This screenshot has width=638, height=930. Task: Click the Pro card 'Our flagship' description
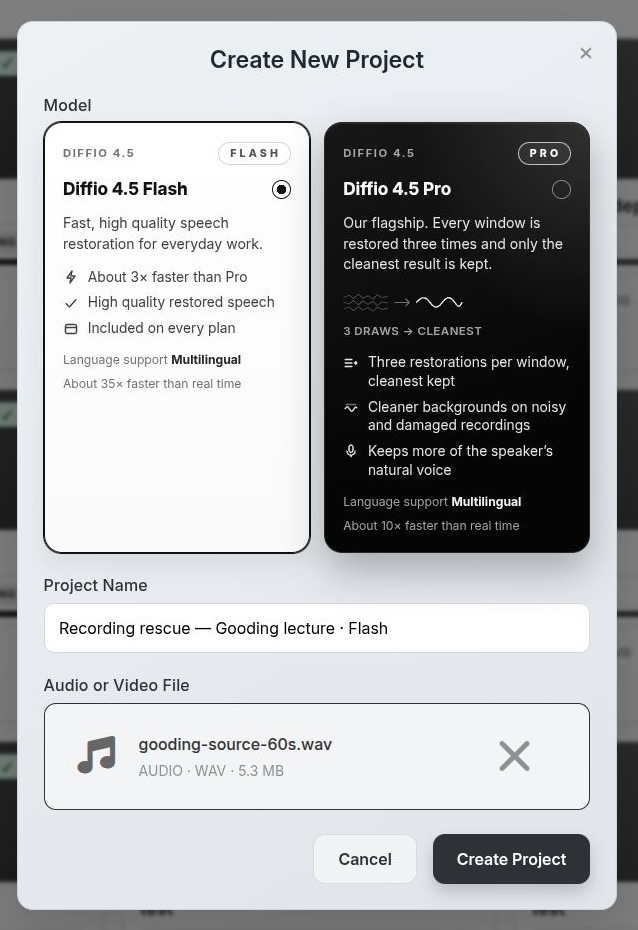pyautogui.click(x=453, y=243)
